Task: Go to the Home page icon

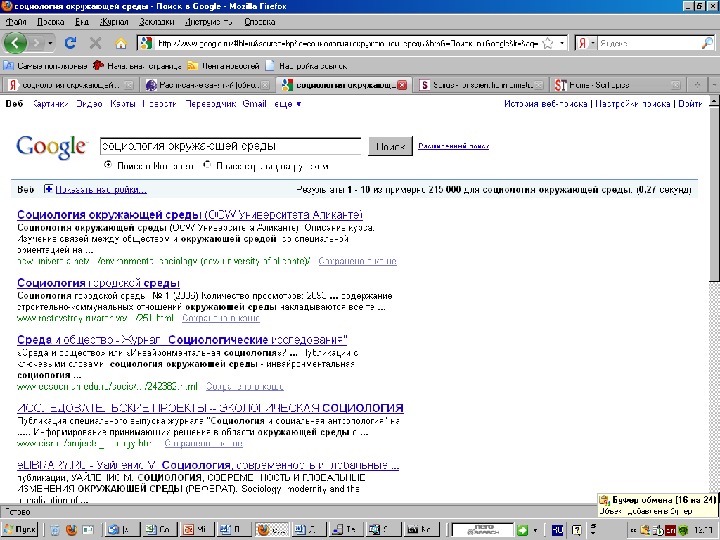Action: click(121, 43)
